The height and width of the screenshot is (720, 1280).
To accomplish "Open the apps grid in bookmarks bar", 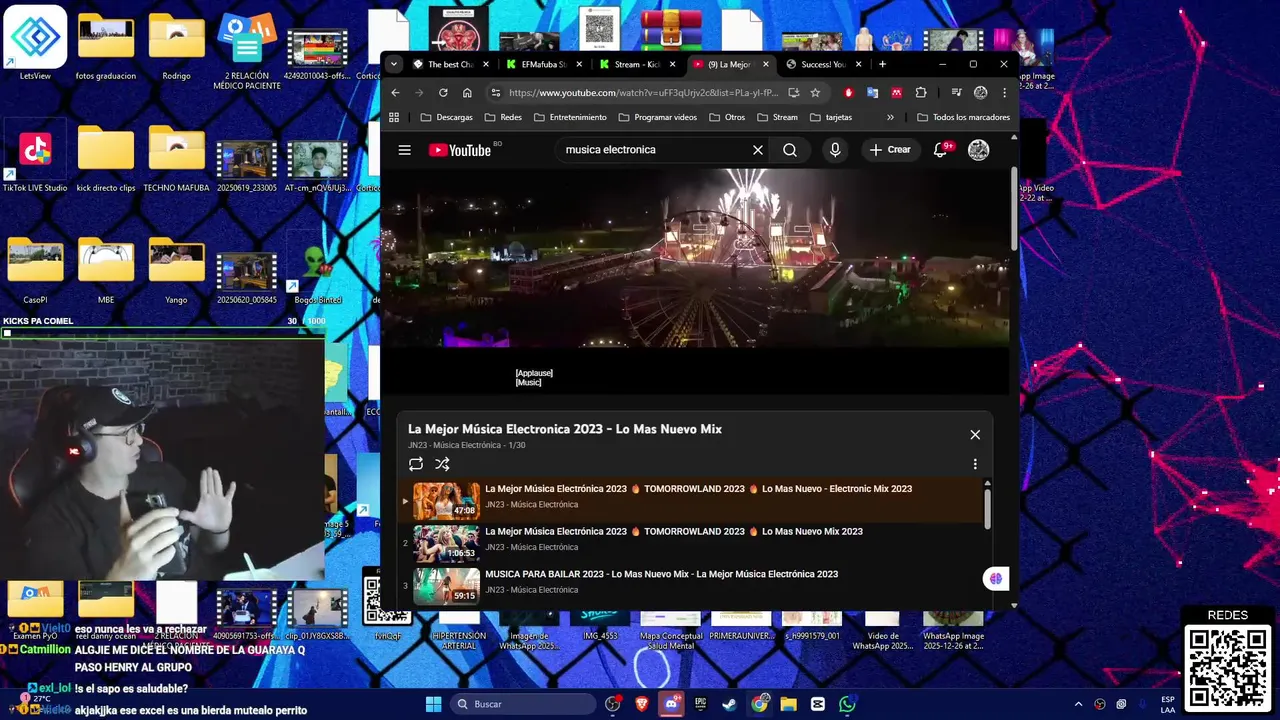I will tap(394, 117).
